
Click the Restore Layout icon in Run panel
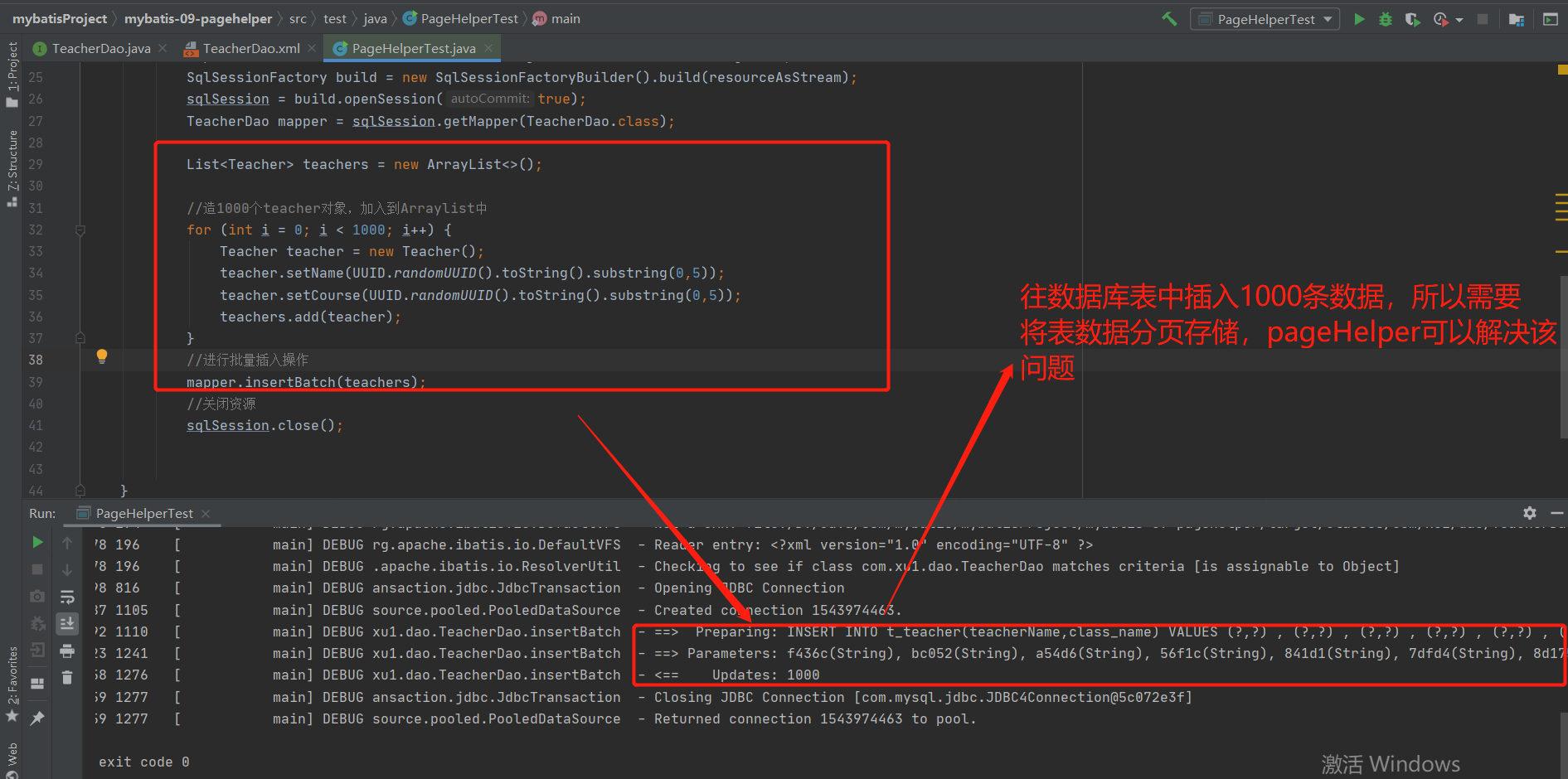37,684
